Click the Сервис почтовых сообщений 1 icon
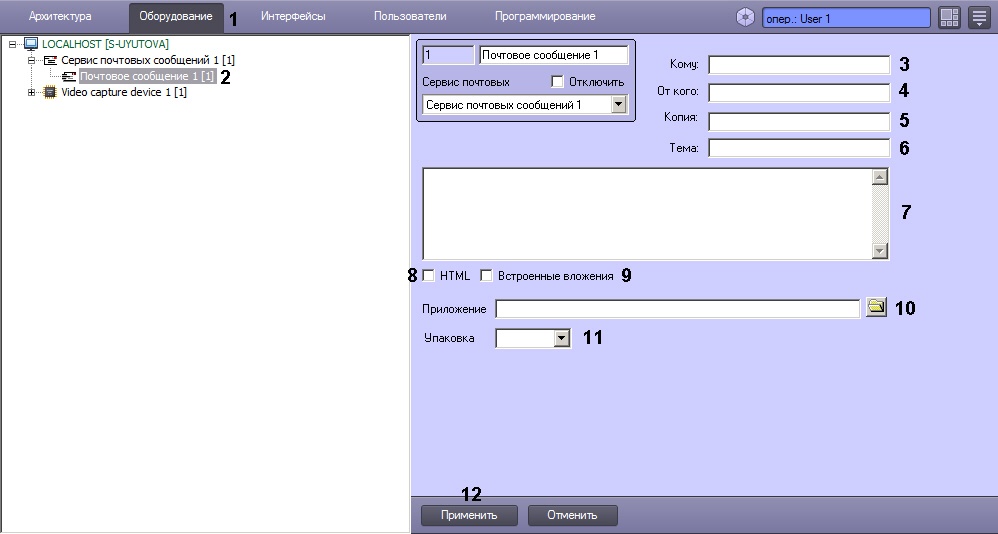The image size is (998, 534). point(50,60)
